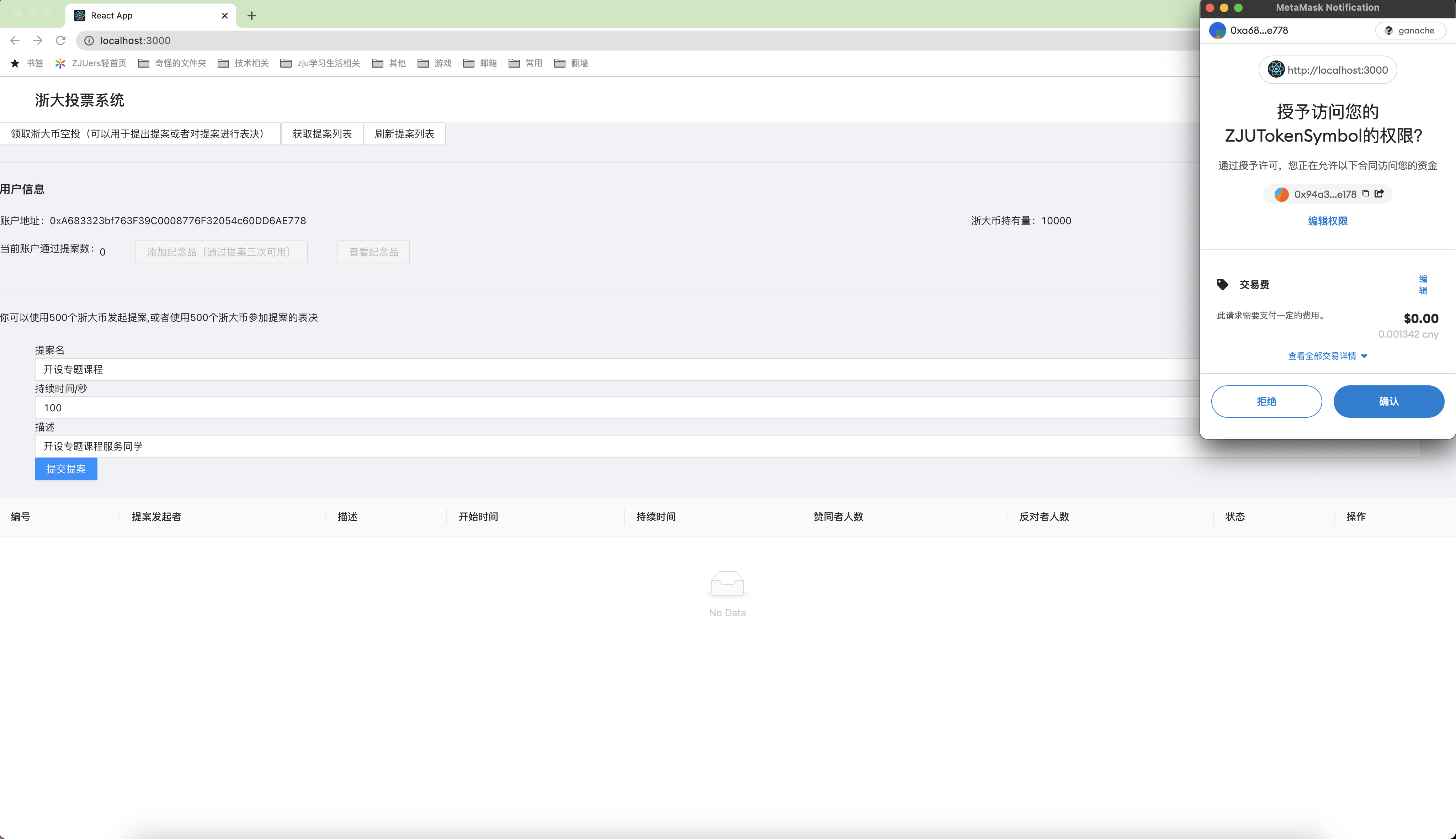Open the 常用 bookmark folder
This screenshot has height=839, width=1456.
[x=525, y=63]
